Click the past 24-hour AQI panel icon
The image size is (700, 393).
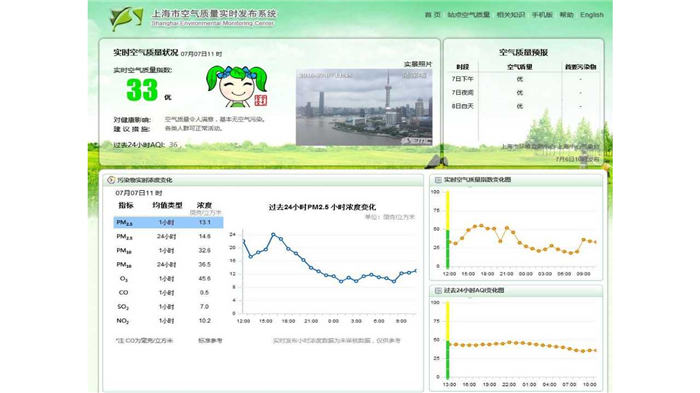(438, 291)
